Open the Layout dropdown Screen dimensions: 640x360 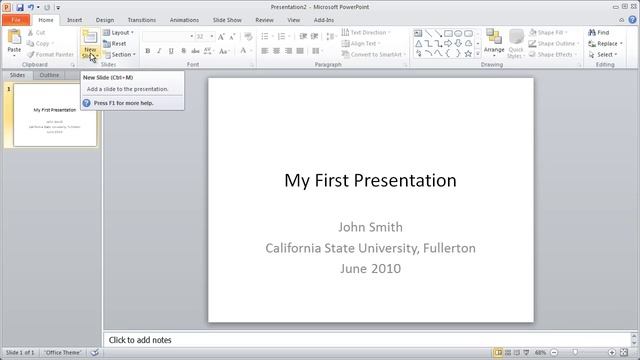coord(118,32)
